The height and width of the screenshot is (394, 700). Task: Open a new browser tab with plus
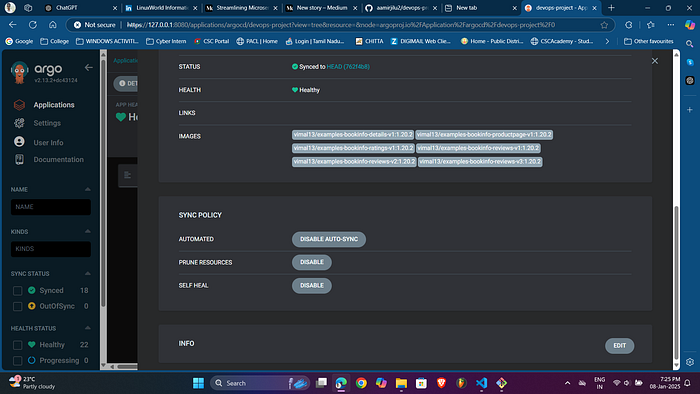pos(611,8)
